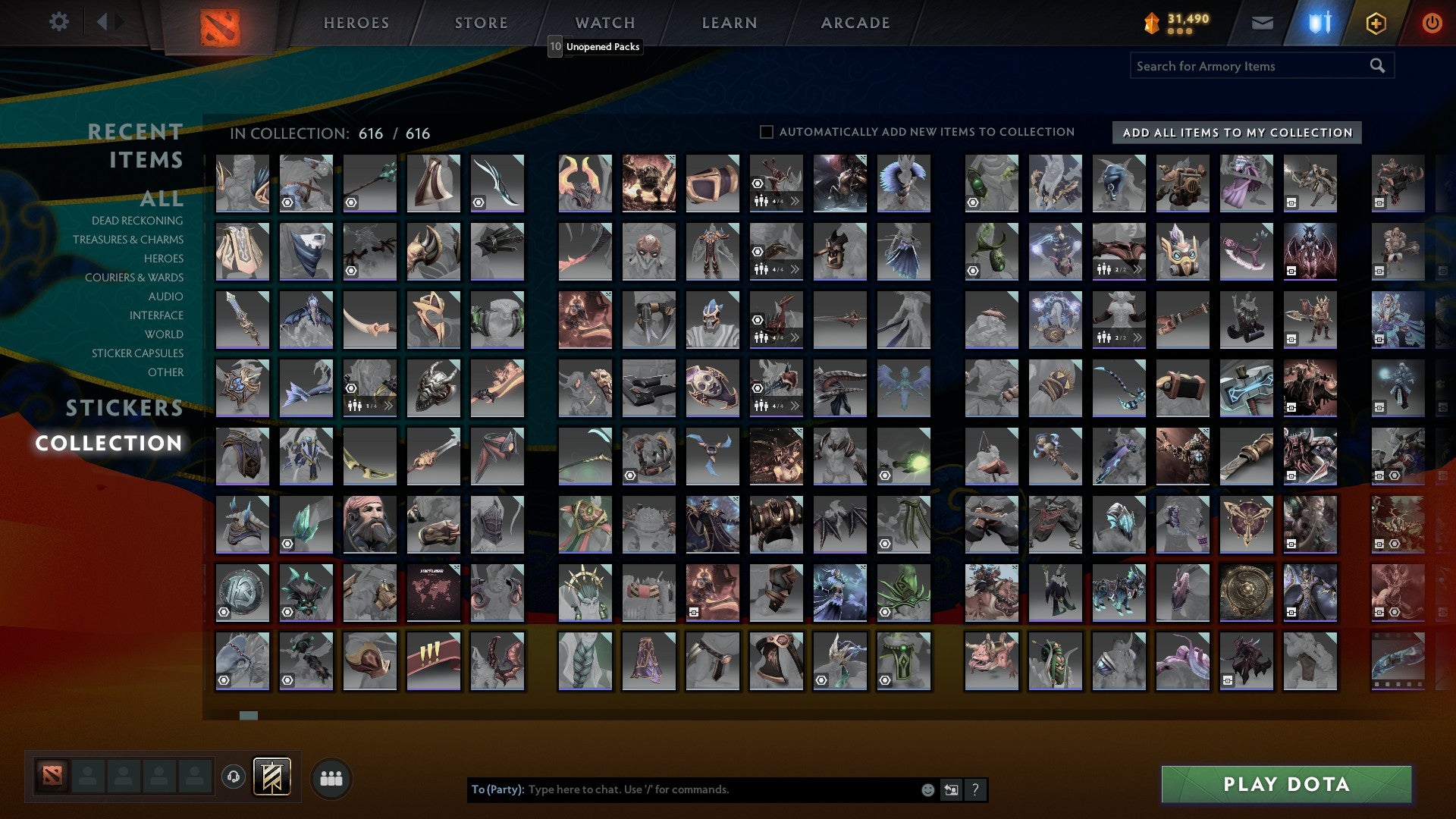Open the Dota Plus golden plus icon
Image resolution: width=1456 pixels, height=819 pixels.
[x=1376, y=23]
